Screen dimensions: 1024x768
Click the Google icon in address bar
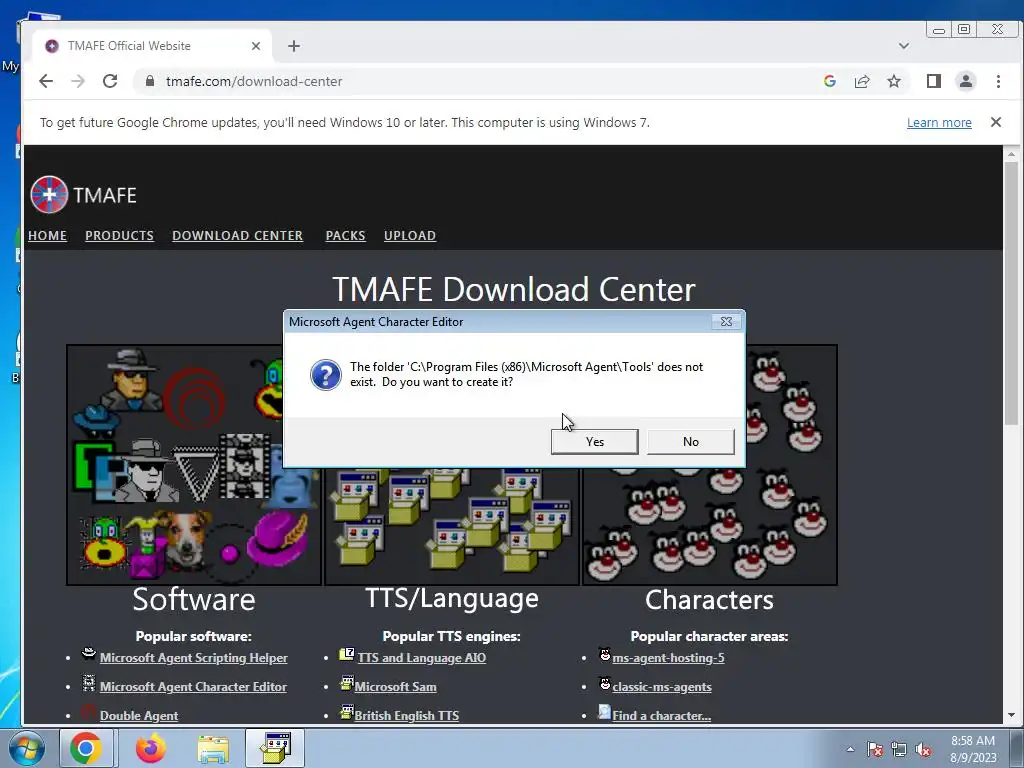coord(829,81)
